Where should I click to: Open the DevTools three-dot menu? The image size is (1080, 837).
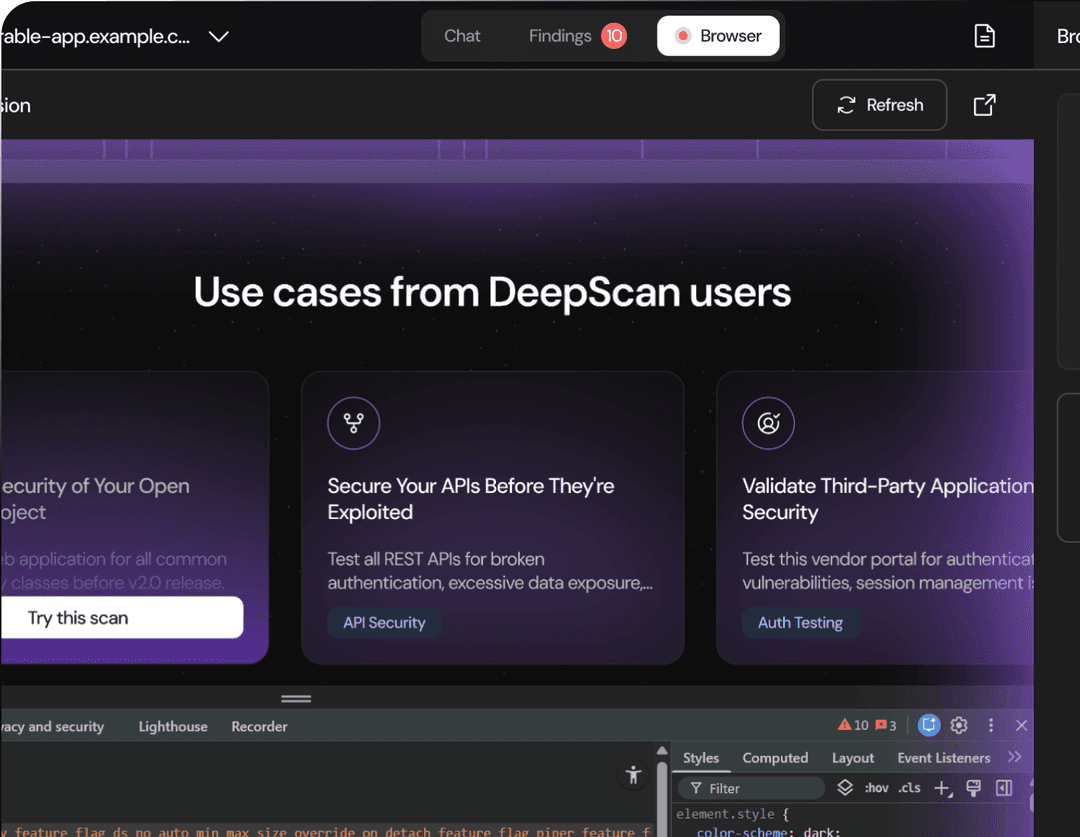pyautogui.click(x=990, y=725)
